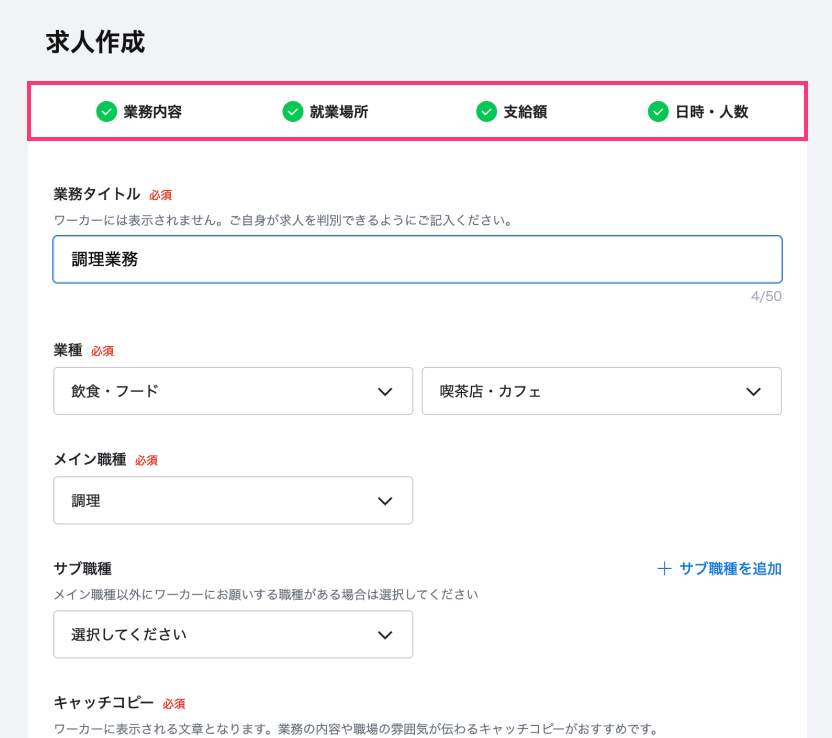Click the plus icon before サブ職種を追加

point(664,569)
